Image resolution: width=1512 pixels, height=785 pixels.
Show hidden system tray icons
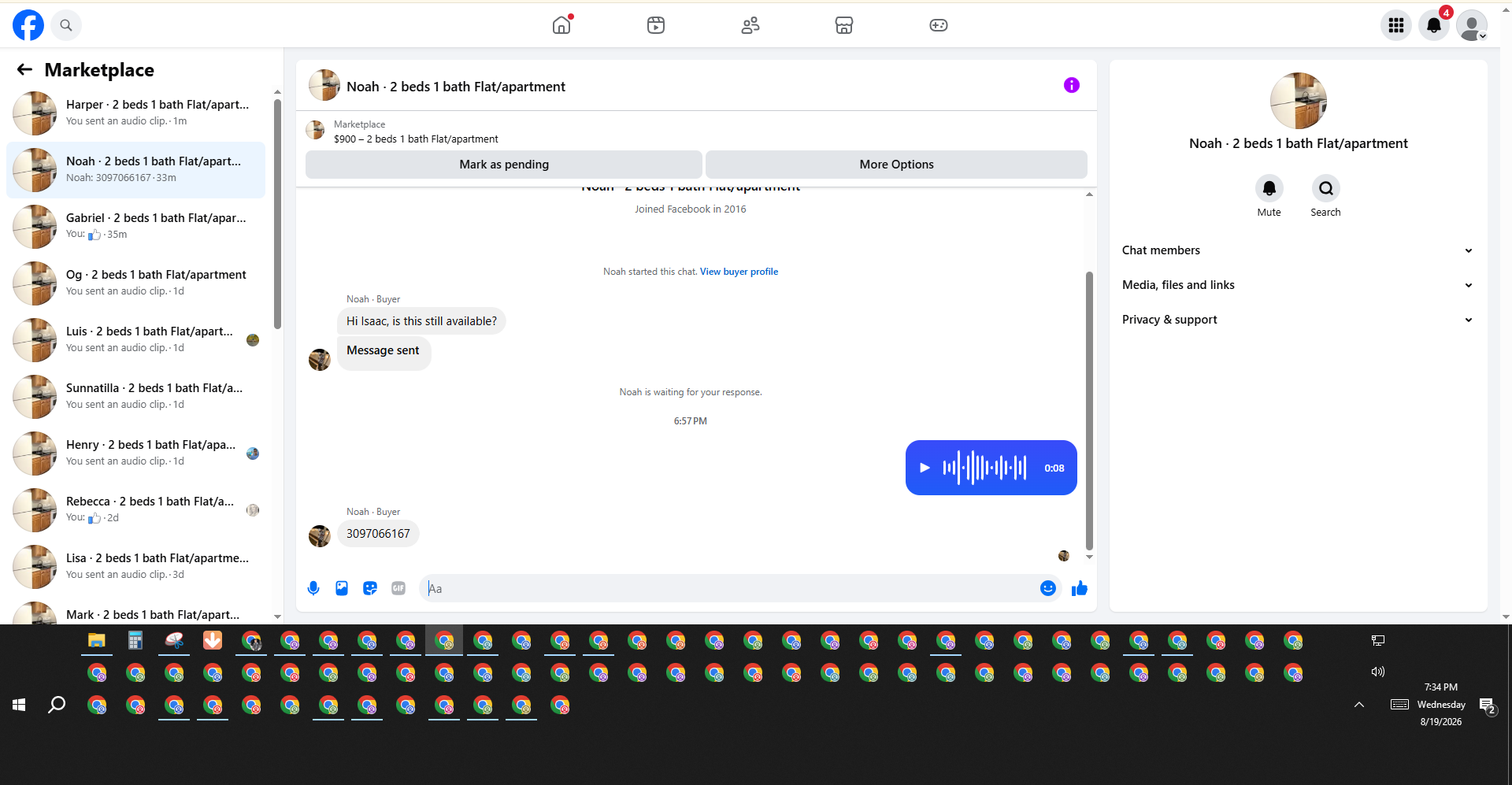pyautogui.click(x=1359, y=705)
